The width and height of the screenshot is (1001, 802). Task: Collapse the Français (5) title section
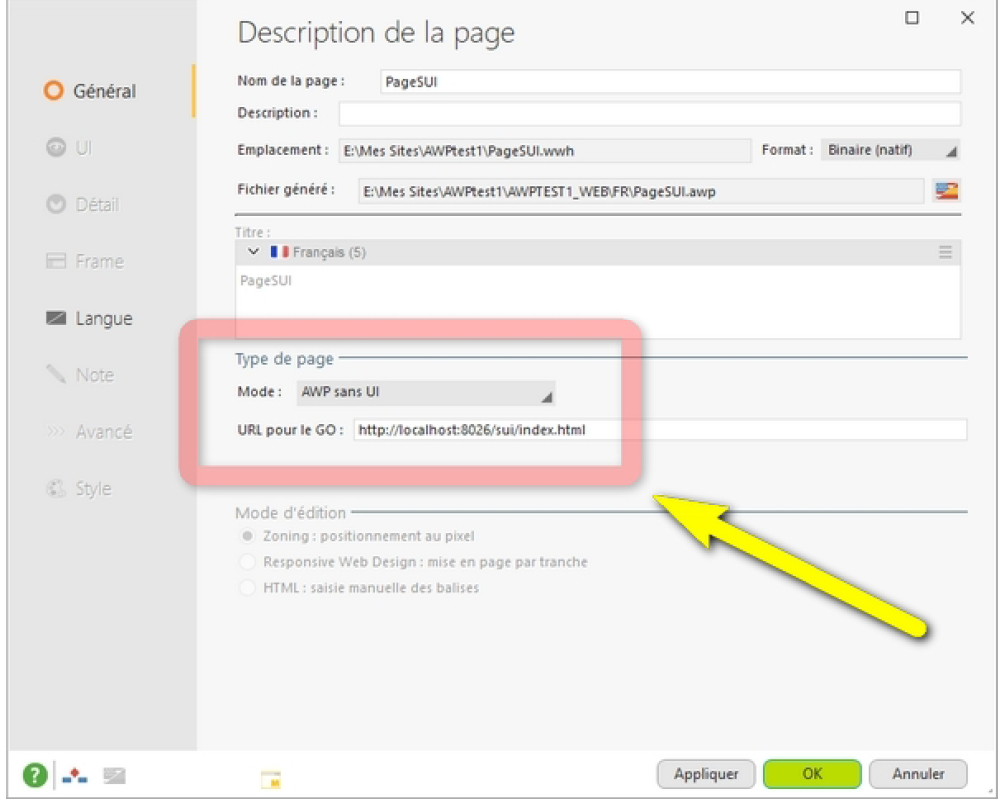click(253, 253)
